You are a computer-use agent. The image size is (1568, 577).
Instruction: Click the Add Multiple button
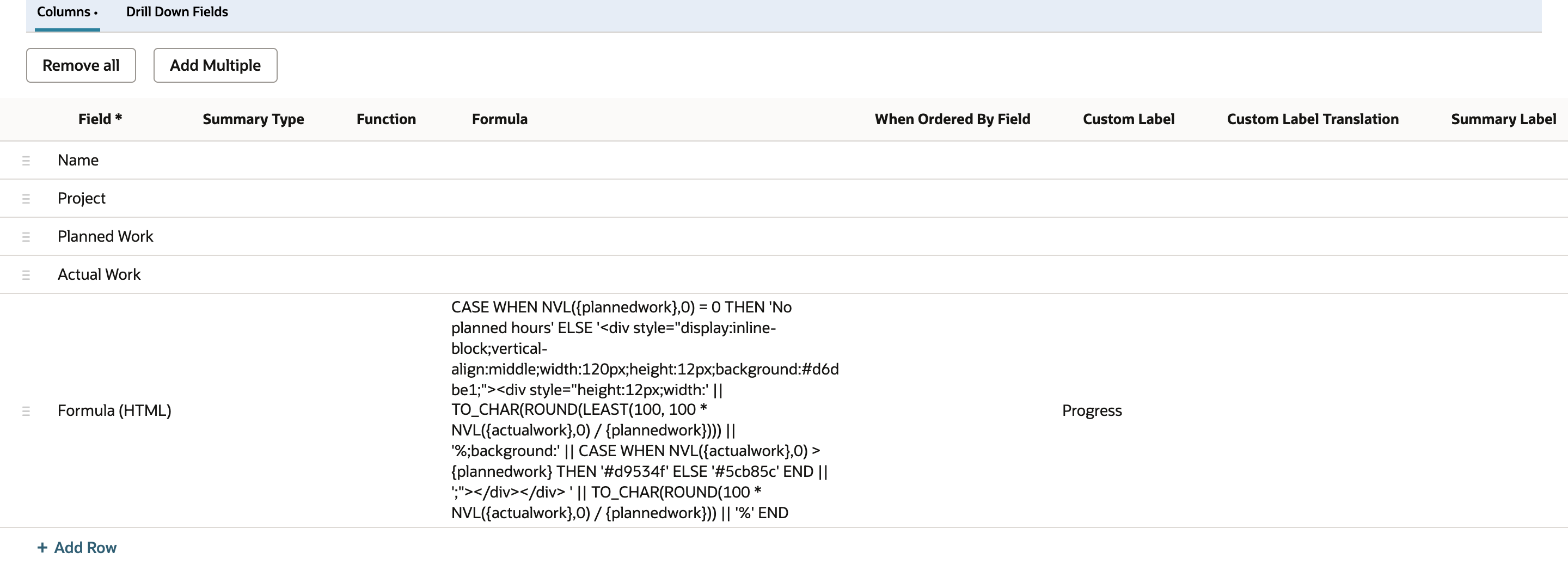tap(216, 65)
